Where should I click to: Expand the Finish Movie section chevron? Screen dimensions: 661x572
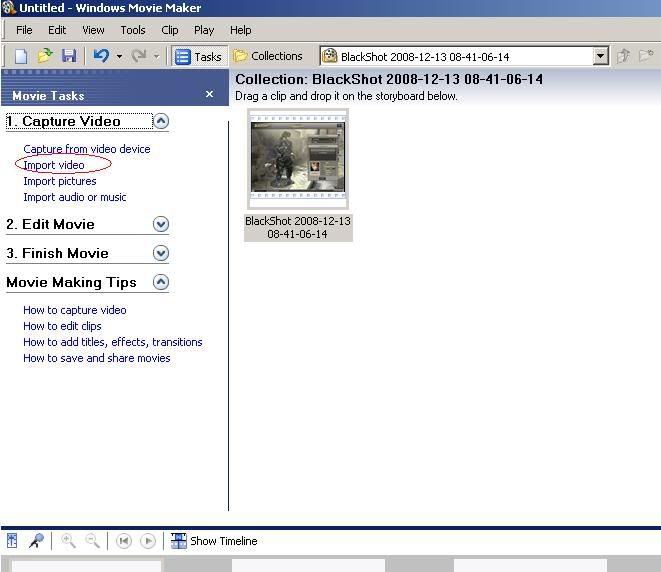[x=161, y=253]
